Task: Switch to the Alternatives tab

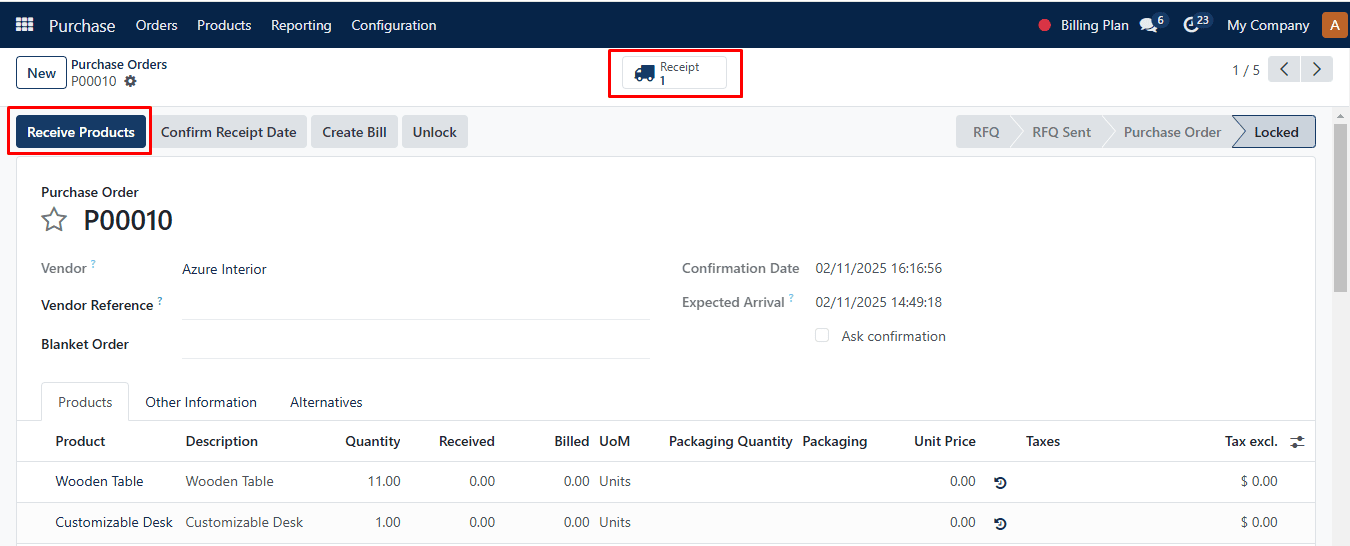Action: tap(326, 402)
